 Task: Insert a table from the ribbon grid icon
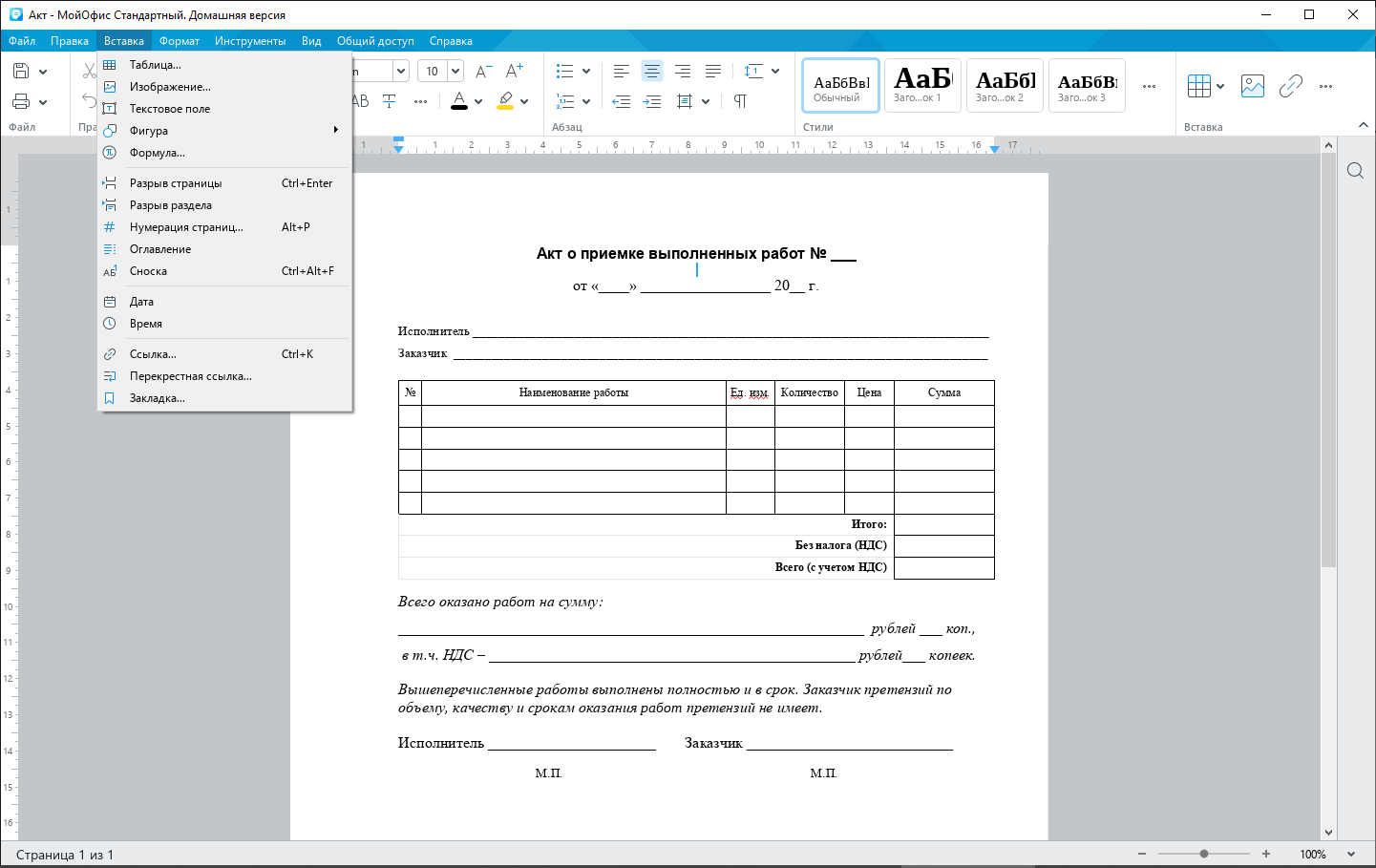[x=1199, y=86]
